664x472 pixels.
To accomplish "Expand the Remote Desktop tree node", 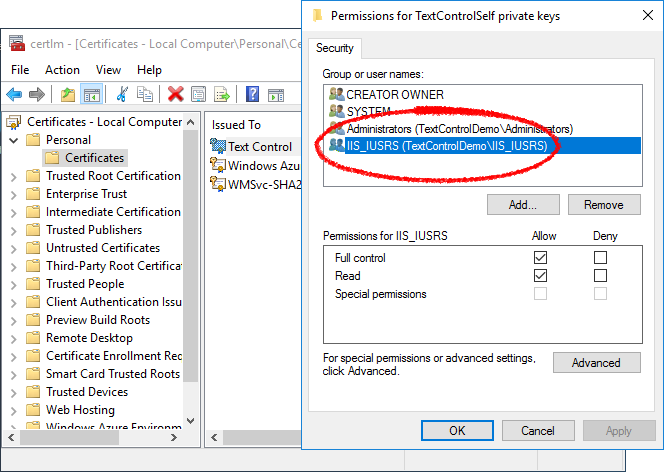I will click(14, 339).
